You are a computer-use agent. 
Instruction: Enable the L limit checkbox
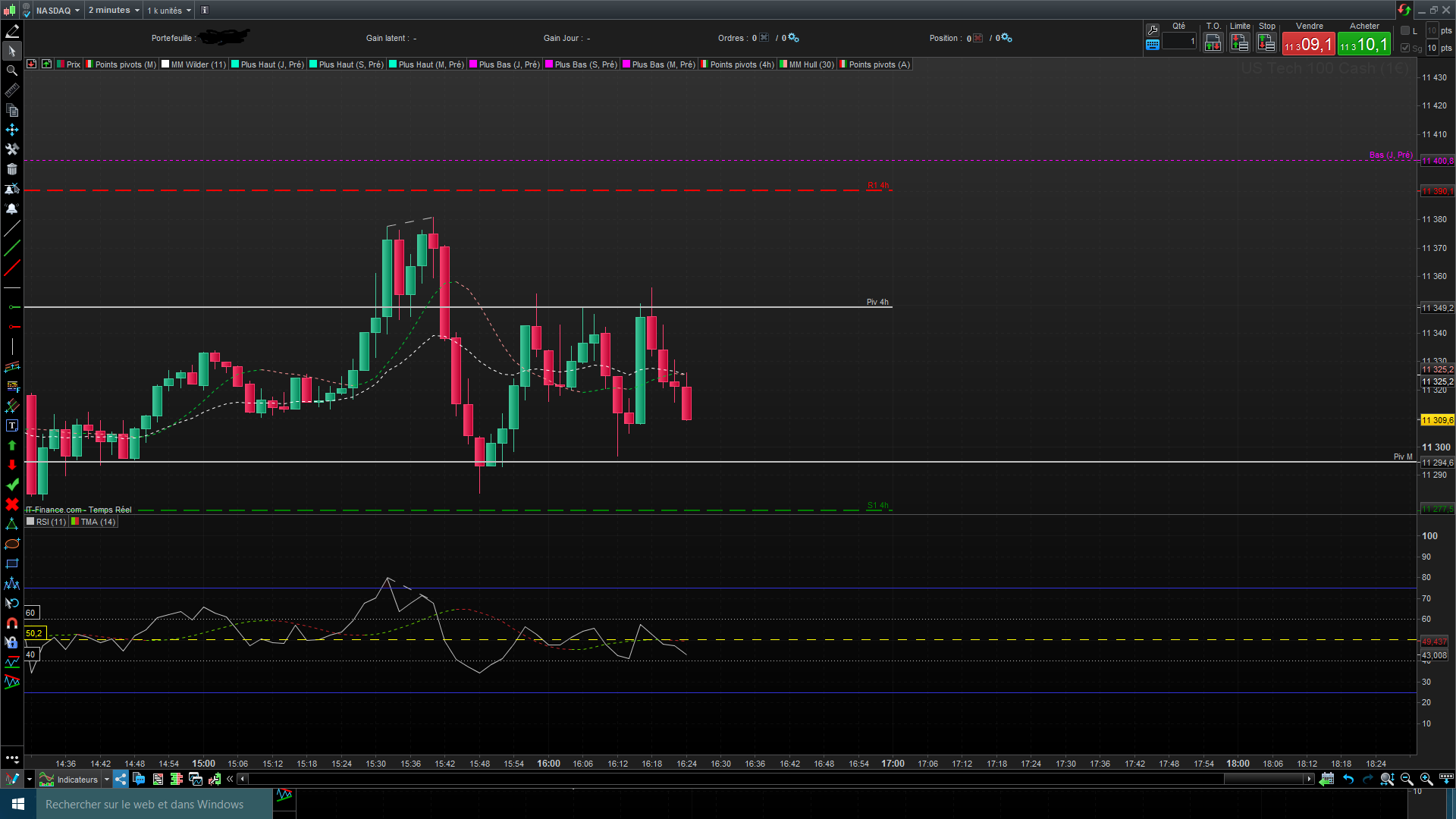(1405, 30)
